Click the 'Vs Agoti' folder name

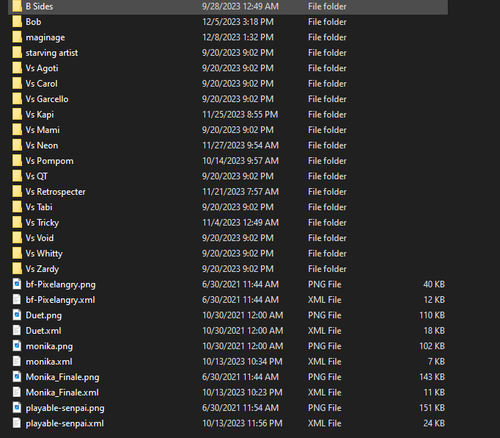[42, 68]
